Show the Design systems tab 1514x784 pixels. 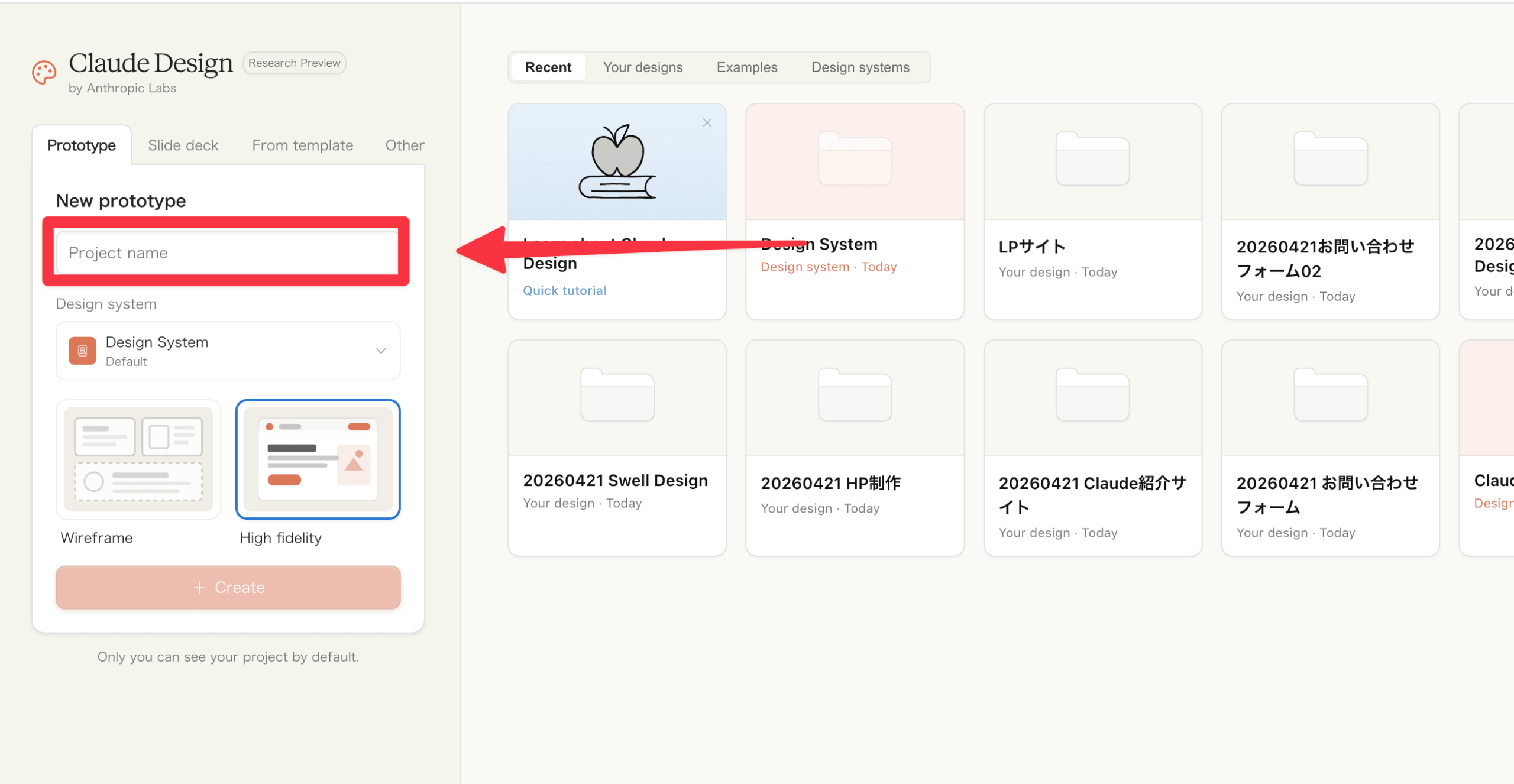click(860, 67)
